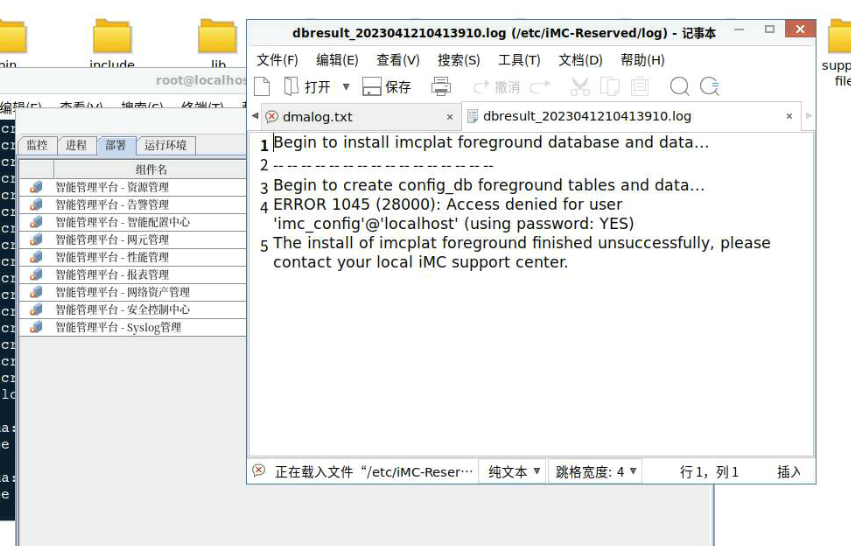Show next tabs with right arrow
This screenshot has height=546, width=851.
click(x=809, y=116)
